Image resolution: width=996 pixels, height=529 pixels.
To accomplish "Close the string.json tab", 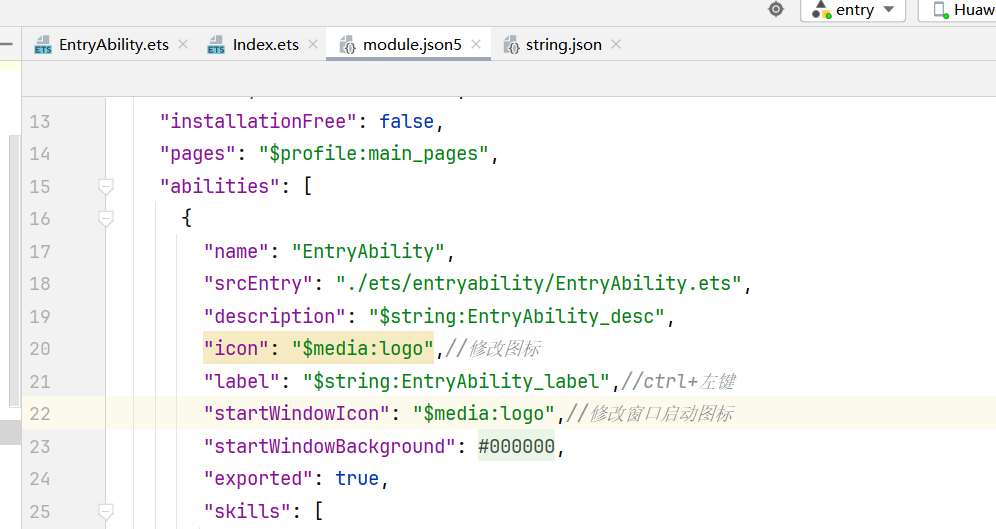I will pyautogui.click(x=616, y=44).
